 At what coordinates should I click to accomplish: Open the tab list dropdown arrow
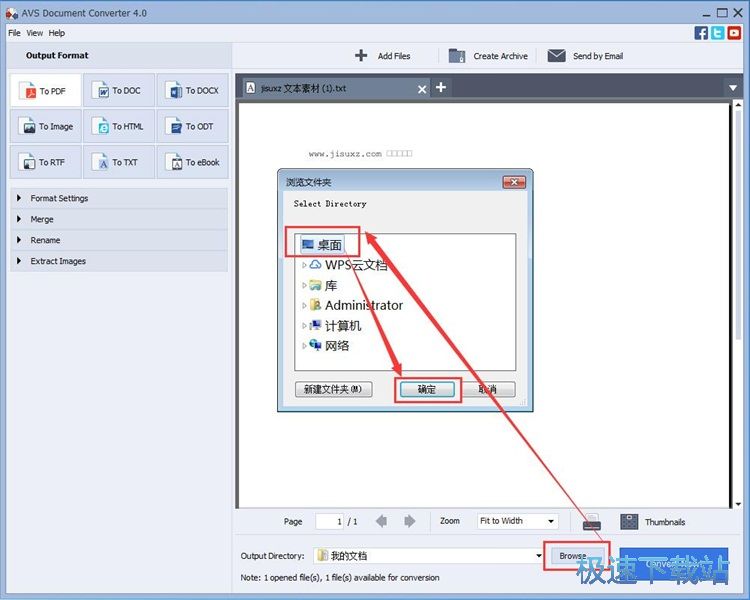pos(733,88)
